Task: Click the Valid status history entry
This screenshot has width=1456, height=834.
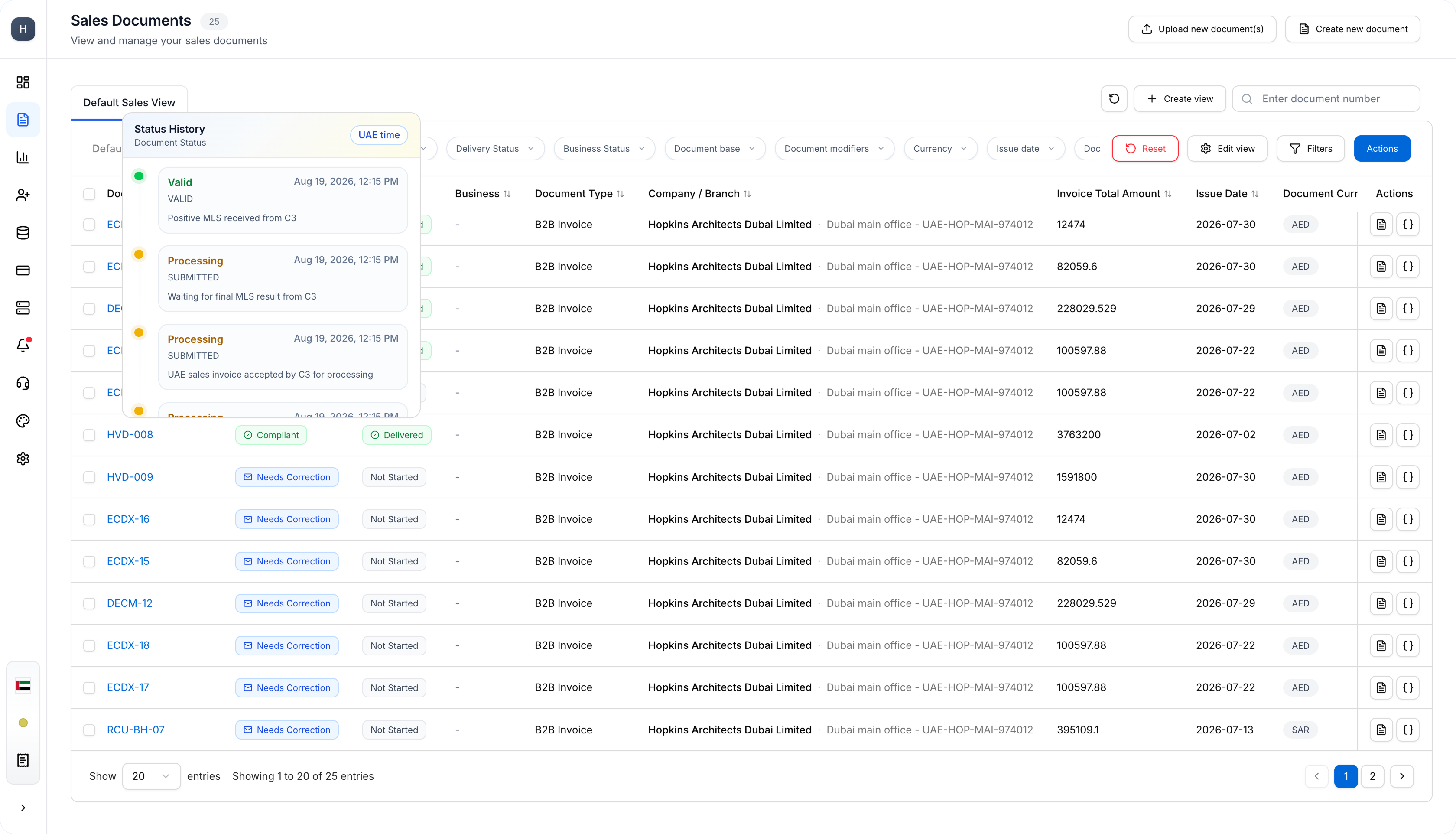Action: [x=283, y=200]
